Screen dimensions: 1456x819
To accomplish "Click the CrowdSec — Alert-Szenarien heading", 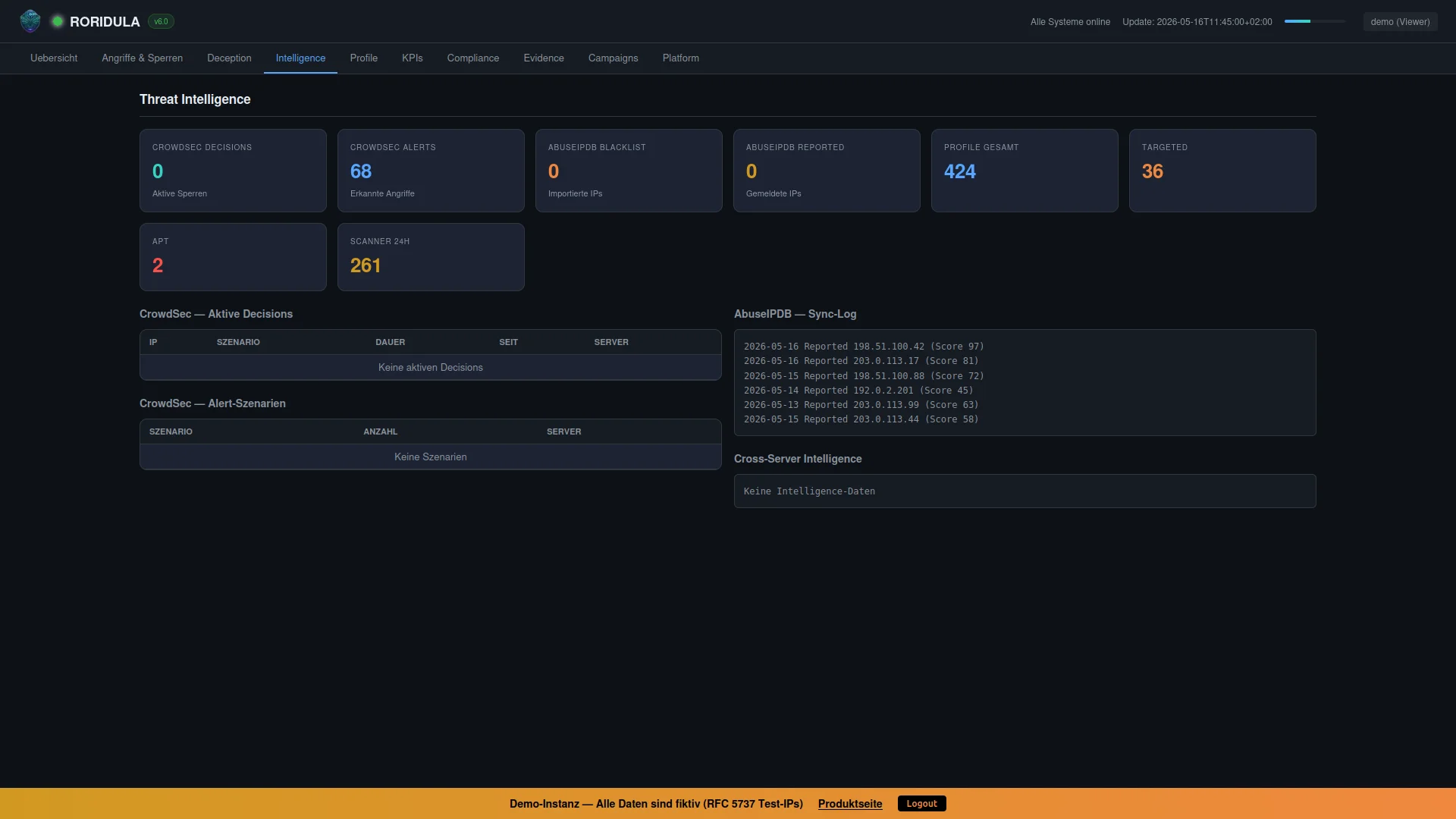I will 212,403.
